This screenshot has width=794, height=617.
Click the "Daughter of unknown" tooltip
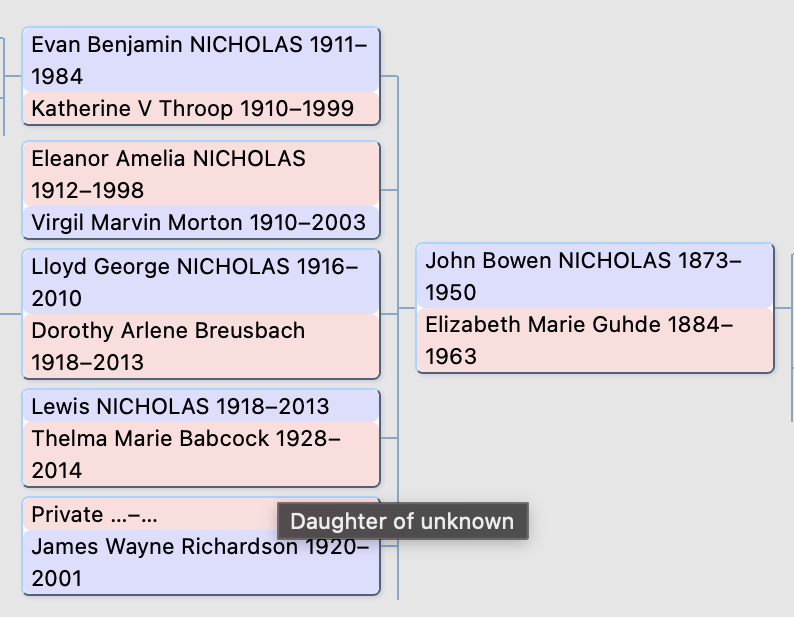[x=402, y=521]
